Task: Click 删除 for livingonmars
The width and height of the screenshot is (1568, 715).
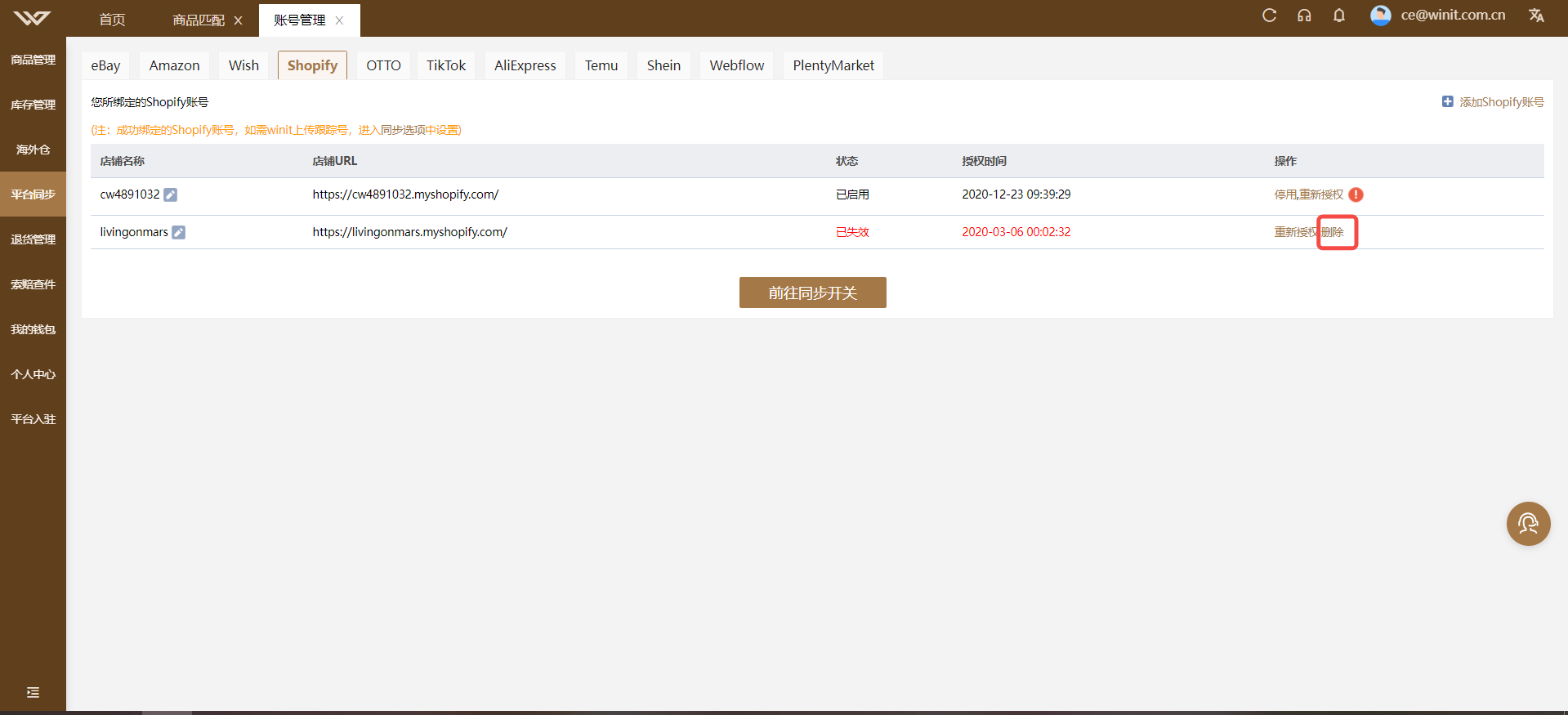Action: pyautogui.click(x=1333, y=232)
